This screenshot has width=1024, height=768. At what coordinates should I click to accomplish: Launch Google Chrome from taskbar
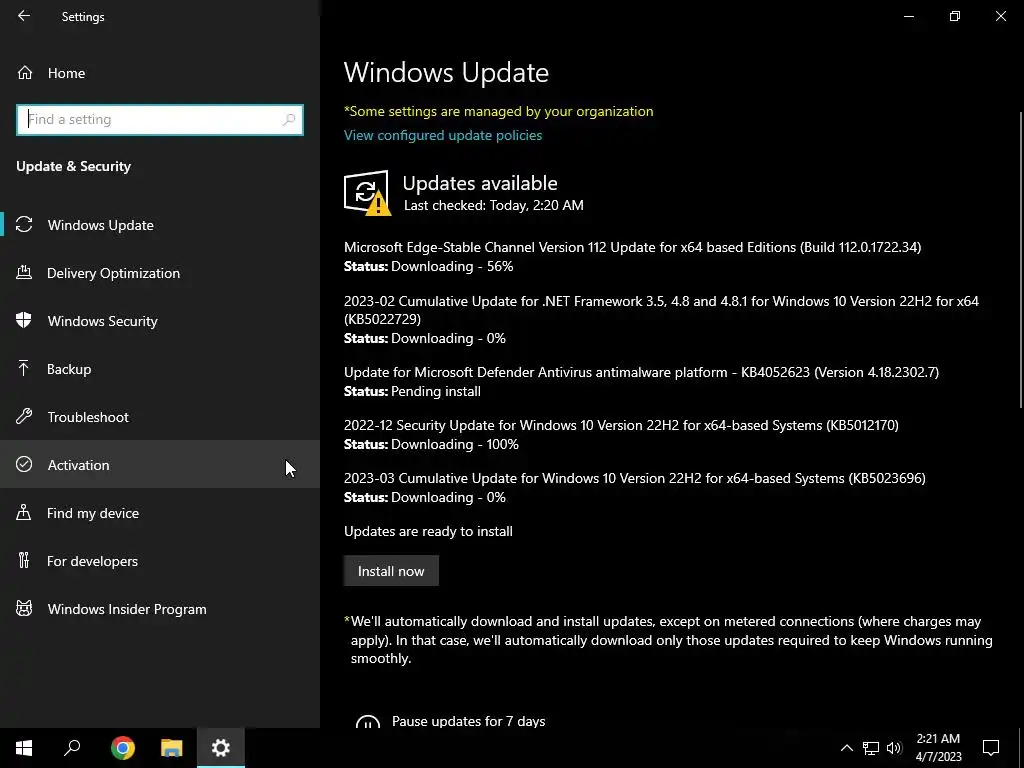point(123,748)
